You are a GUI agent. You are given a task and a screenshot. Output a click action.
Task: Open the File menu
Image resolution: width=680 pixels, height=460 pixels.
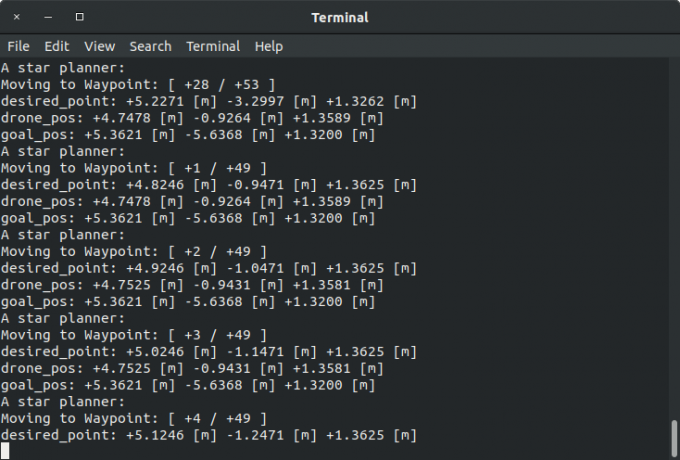[x=18, y=46]
